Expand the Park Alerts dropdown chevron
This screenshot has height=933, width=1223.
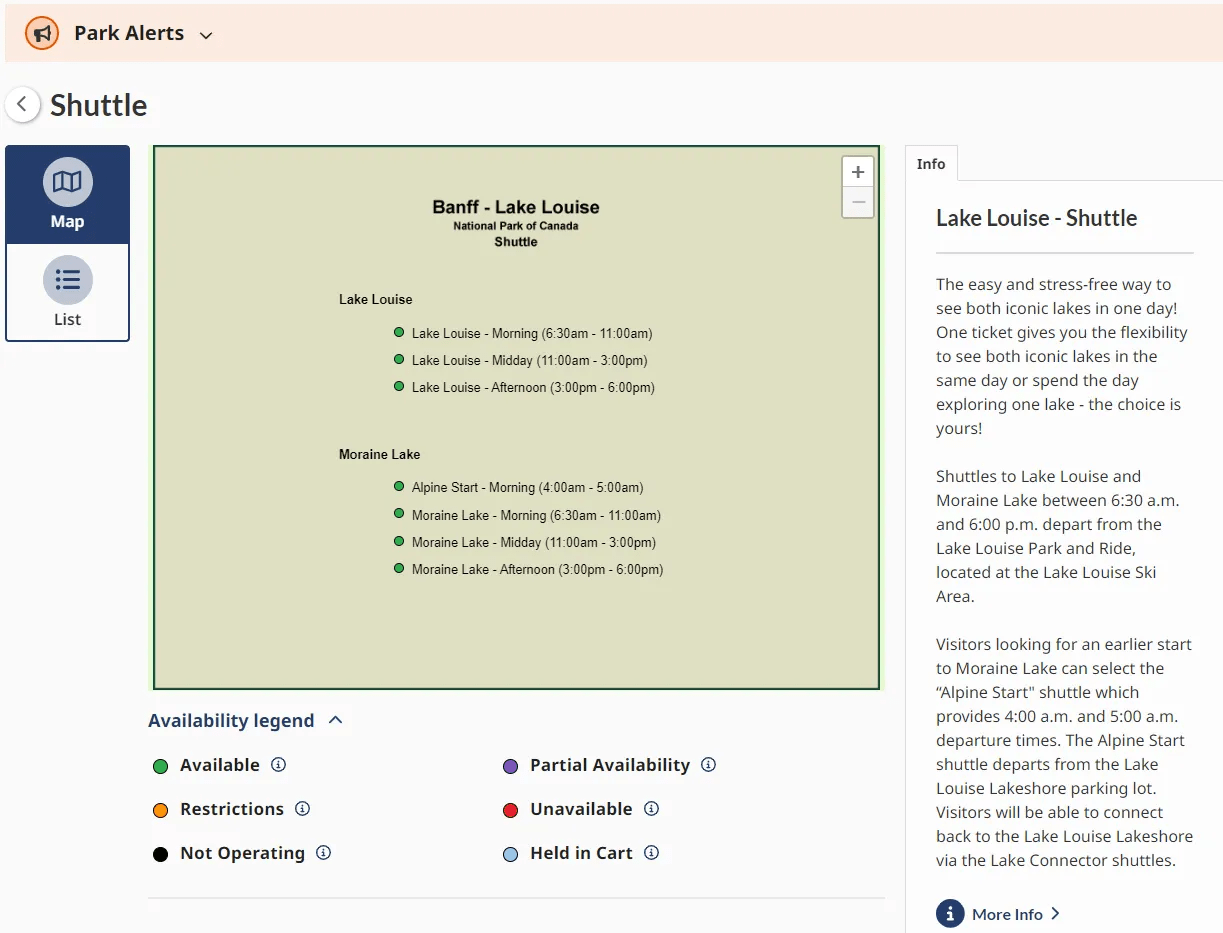click(x=206, y=35)
